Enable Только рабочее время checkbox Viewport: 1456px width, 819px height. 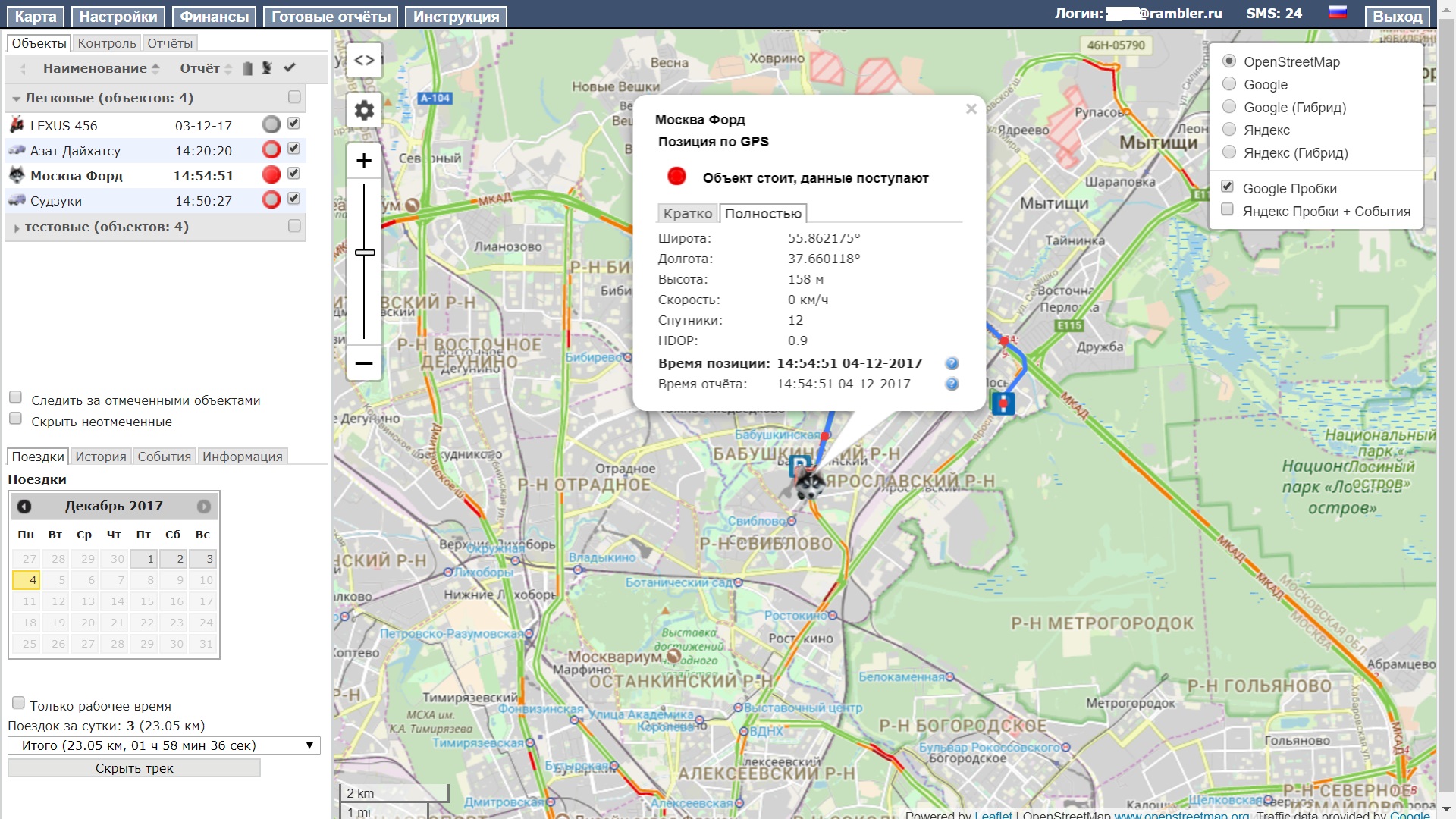point(18,703)
